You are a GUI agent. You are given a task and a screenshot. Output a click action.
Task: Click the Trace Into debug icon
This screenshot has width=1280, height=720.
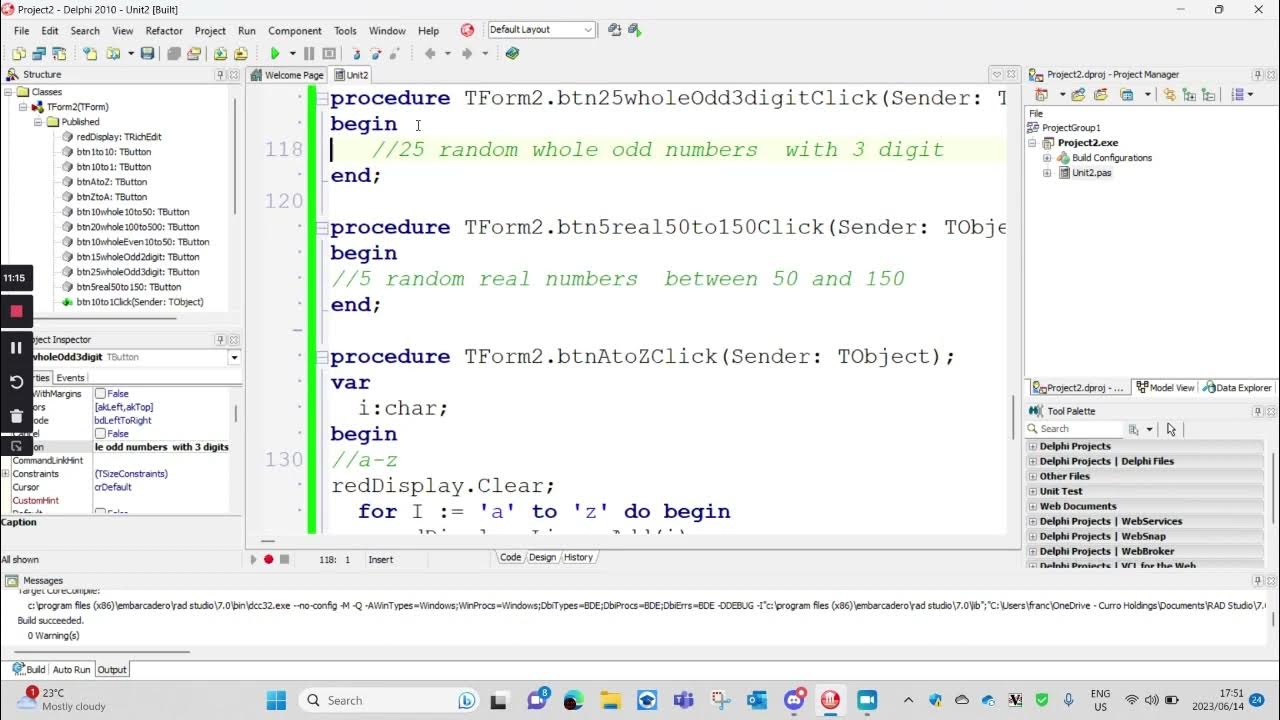pyautogui.click(x=357, y=54)
